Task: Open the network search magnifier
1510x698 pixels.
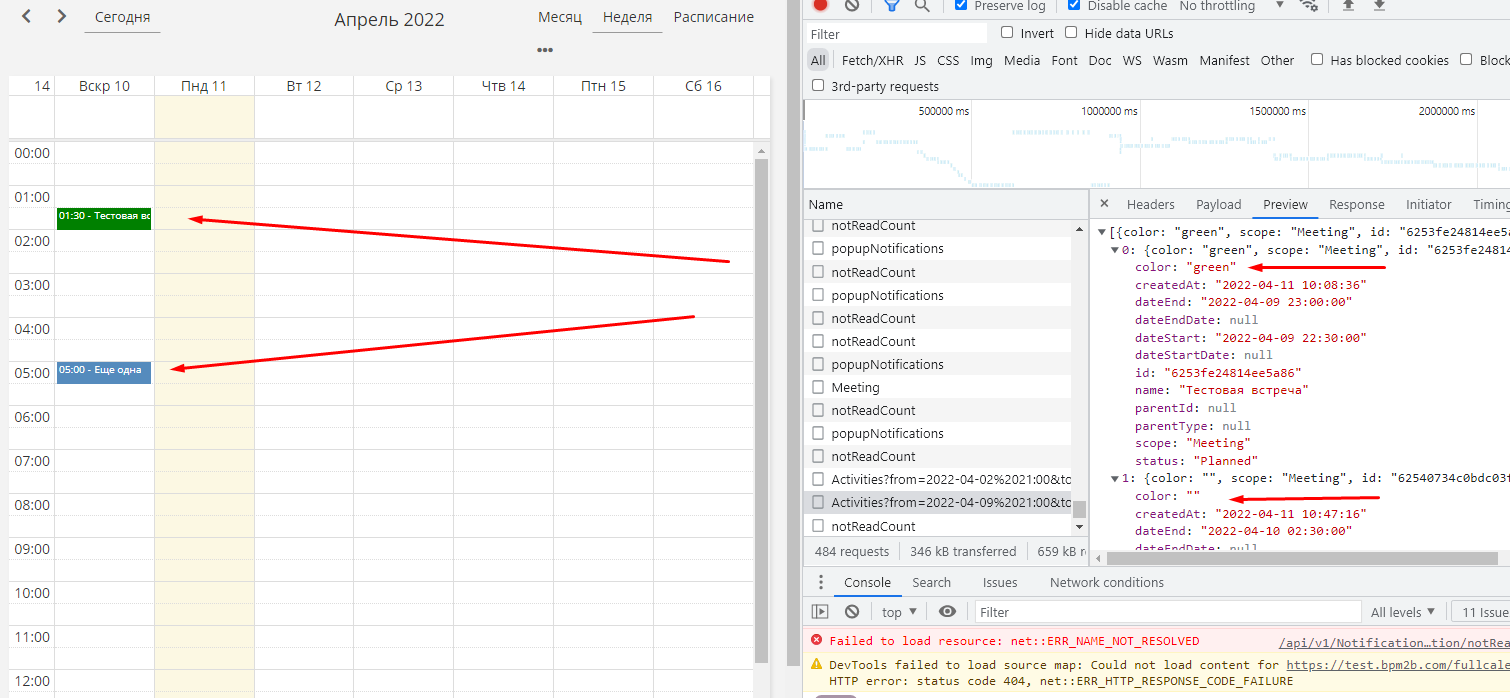Action: click(922, 6)
